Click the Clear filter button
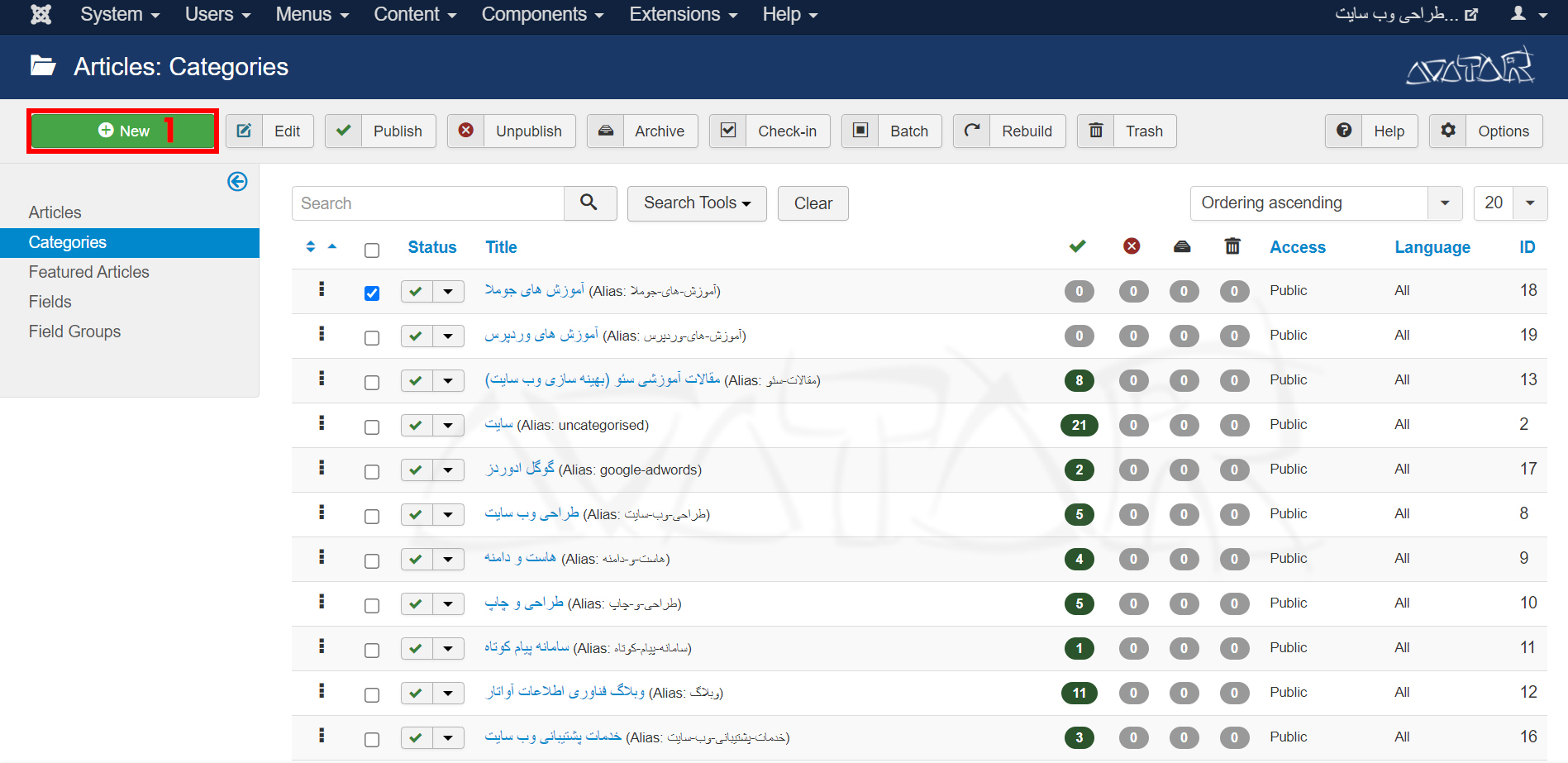Image resolution: width=1568 pixels, height=763 pixels. point(813,203)
